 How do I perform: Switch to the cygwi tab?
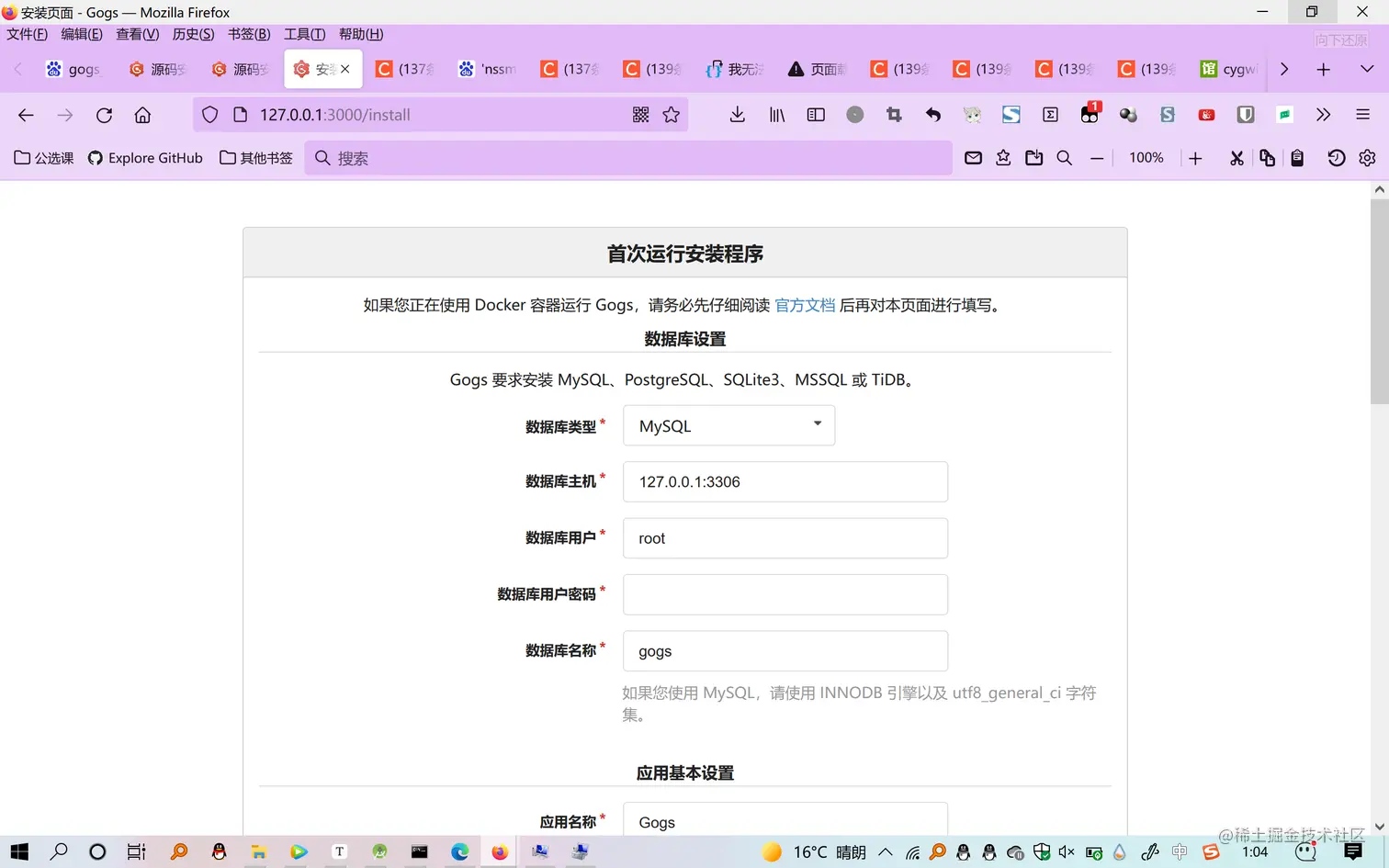[1229, 69]
